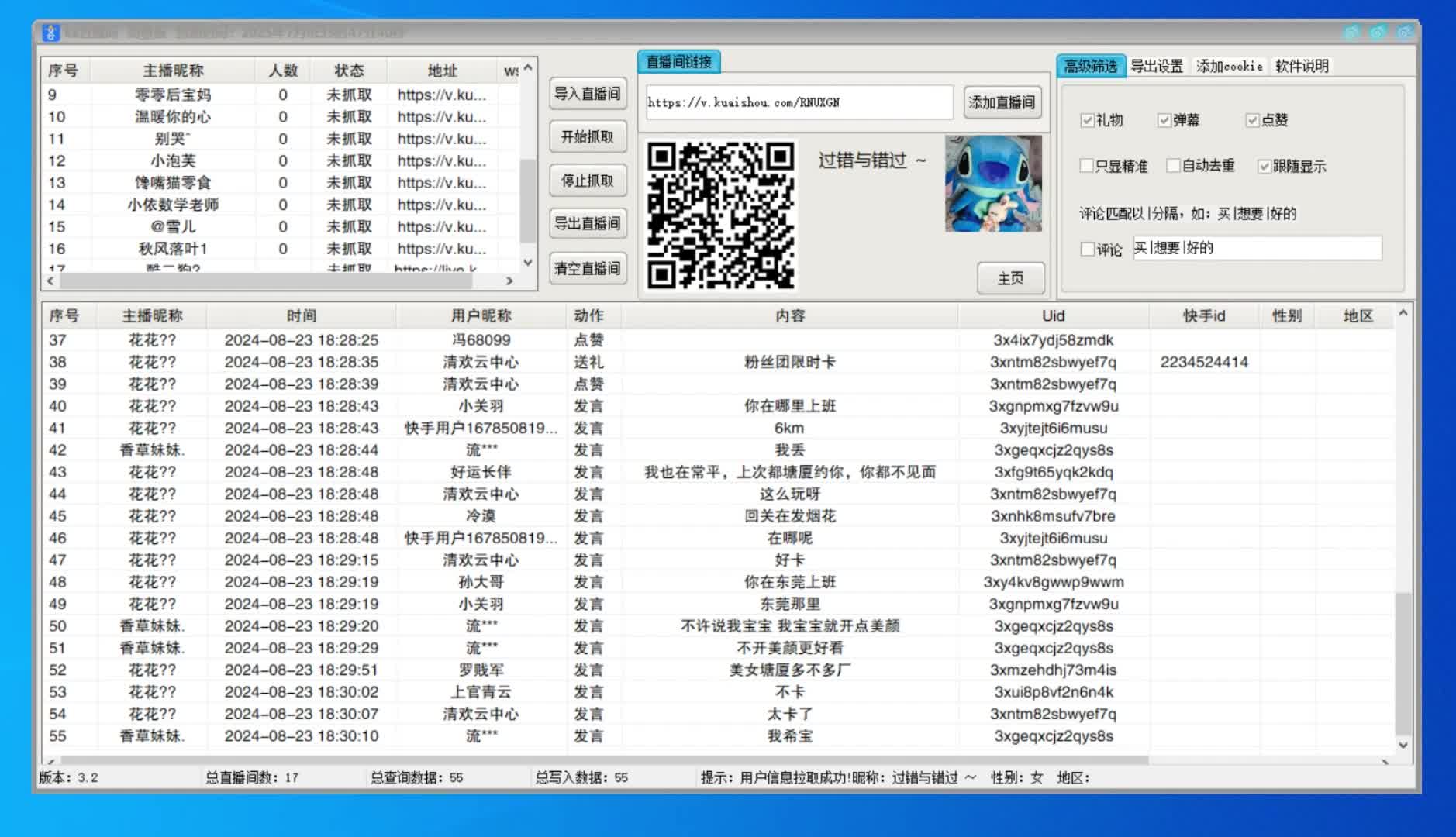Enable the 只显精准 checkbox
This screenshot has width=1456, height=837.
pos(1087,166)
